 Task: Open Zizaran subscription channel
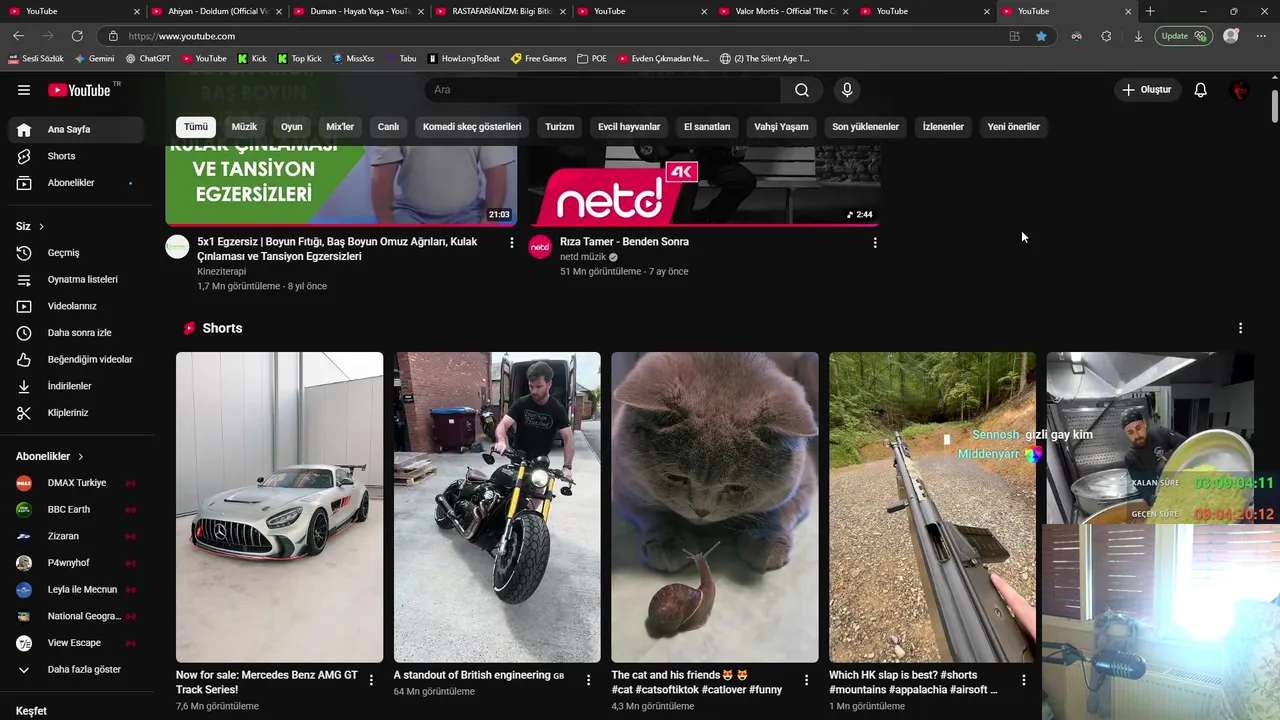(x=76, y=536)
